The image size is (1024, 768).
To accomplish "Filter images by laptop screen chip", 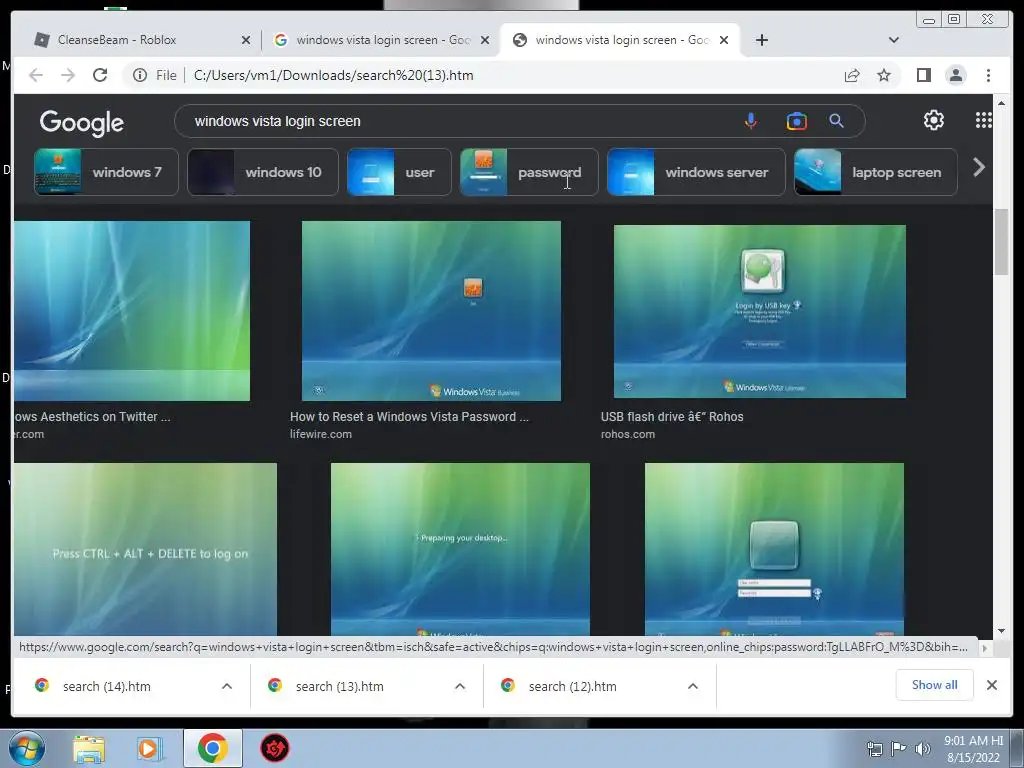I will 876,172.
